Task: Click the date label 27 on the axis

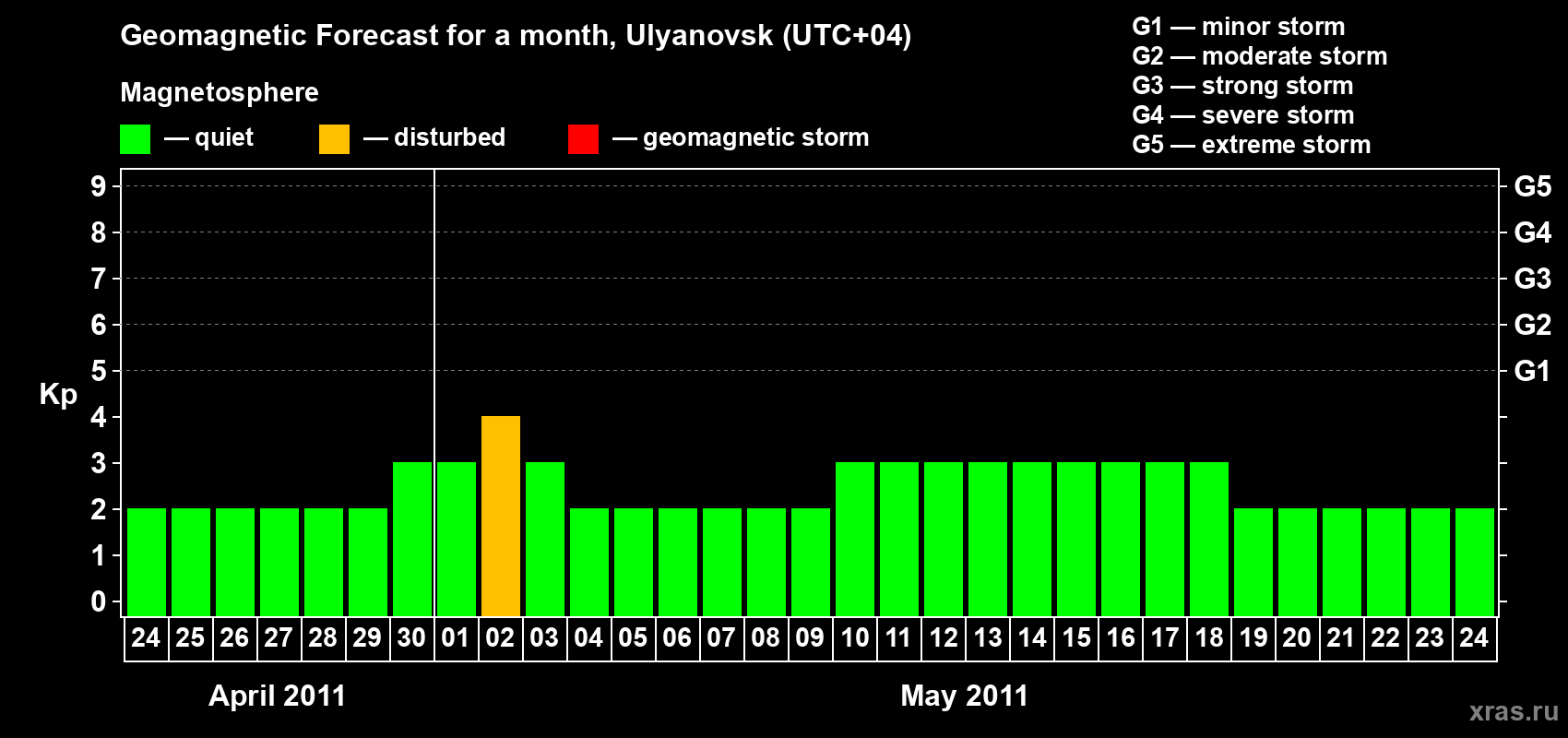Action: point(279,637)
